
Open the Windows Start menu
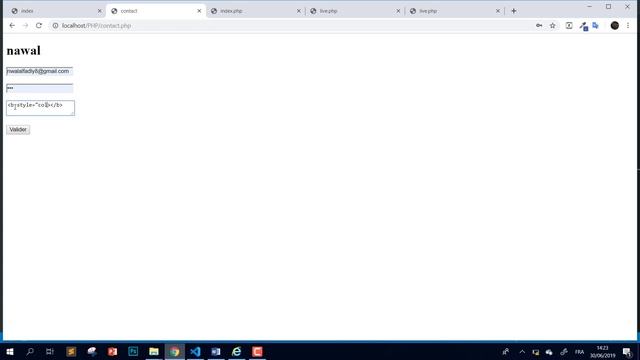(10, 351)
